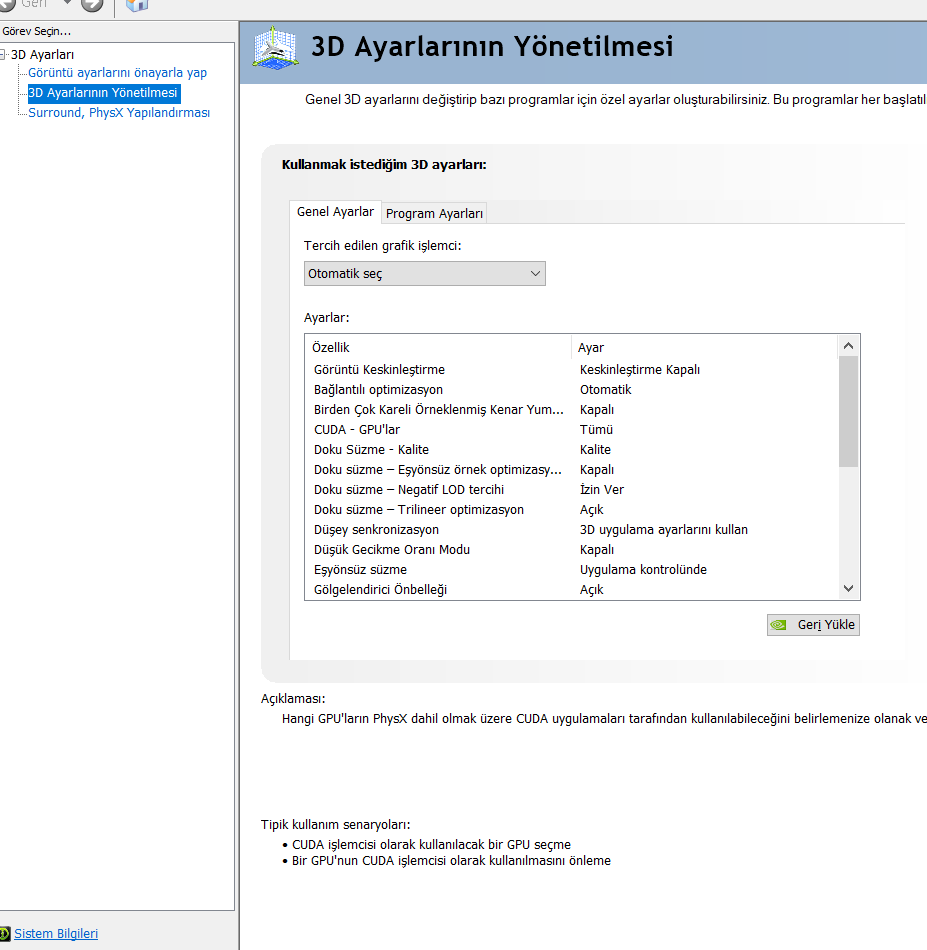Select 3D Ayarlarının Yönetilmesi tree item

[104, 93]
